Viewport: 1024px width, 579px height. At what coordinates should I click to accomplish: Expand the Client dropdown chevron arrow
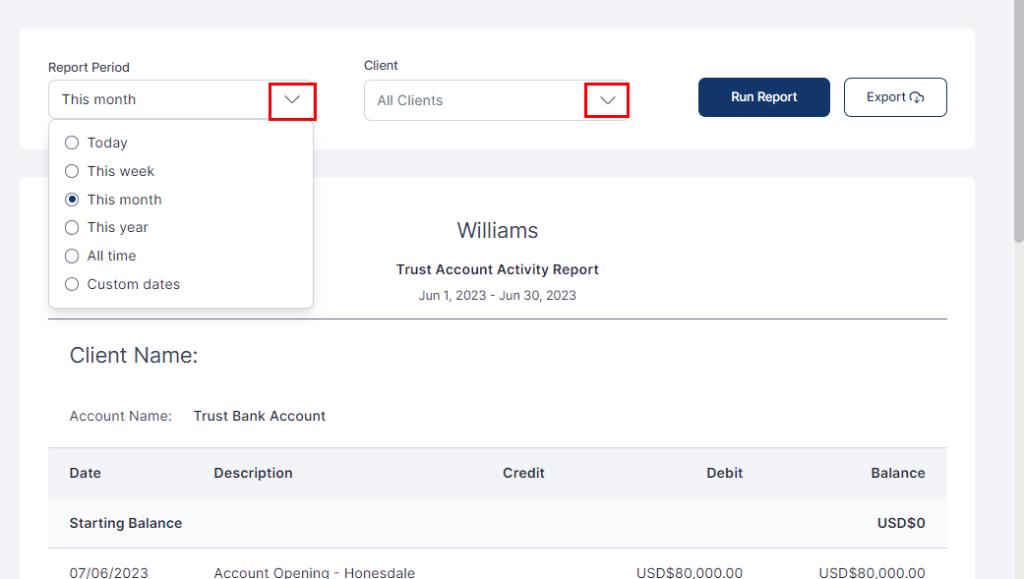coord(607,101)
